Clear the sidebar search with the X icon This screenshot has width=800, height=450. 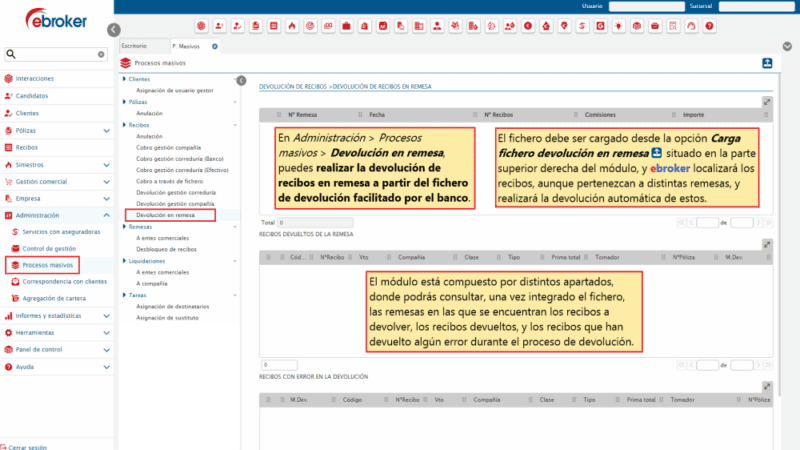[x=101, y=54]
